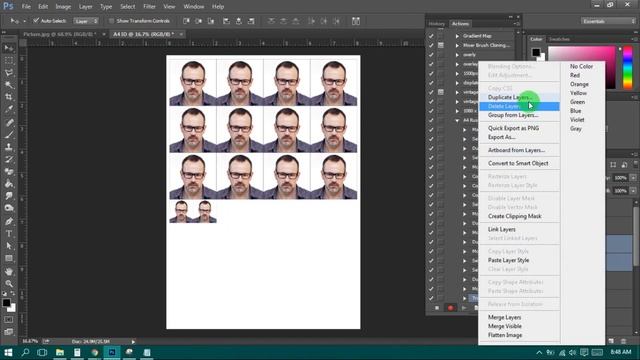The width and height of the screenshot is (640, 360).
Task: Expand the Gradient Map action
Action: pos(457,36)
